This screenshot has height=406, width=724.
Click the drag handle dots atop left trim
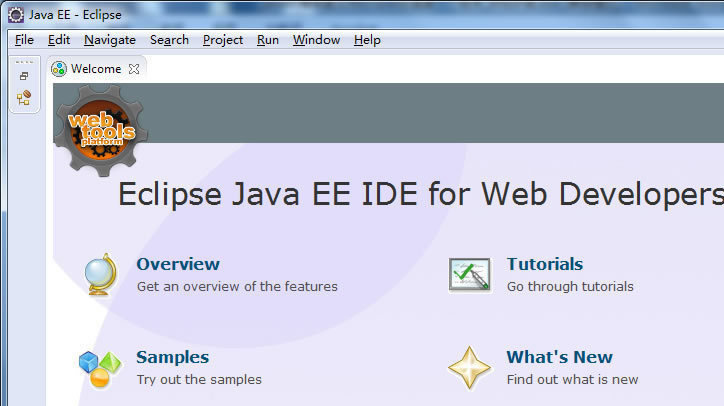(x=24, y=62)
